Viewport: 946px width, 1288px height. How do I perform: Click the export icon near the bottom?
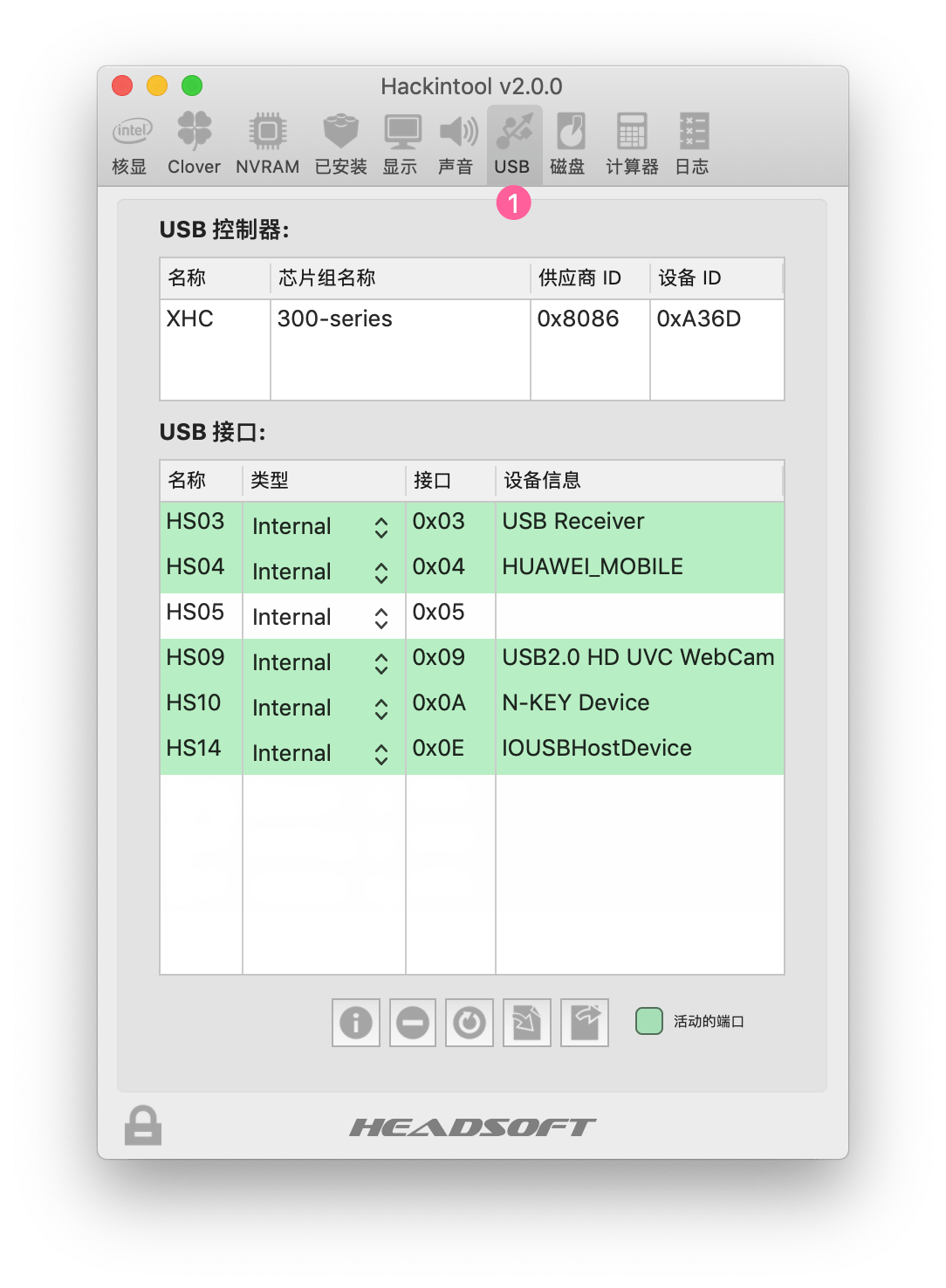click(x=584, y=1022)
